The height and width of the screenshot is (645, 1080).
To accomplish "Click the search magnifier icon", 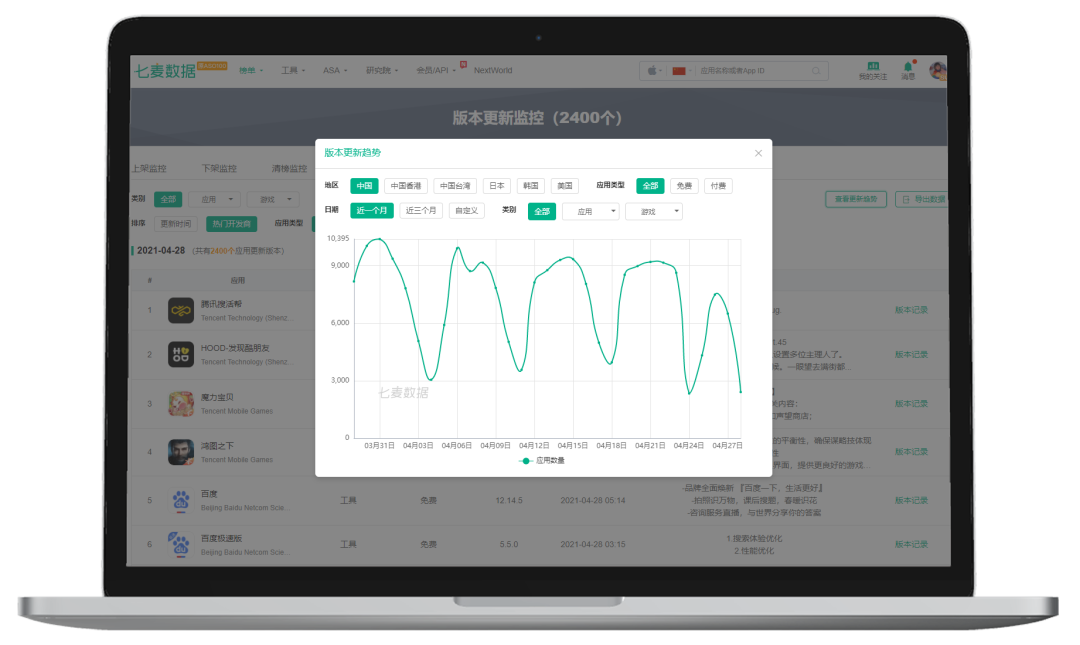I will click(x=816, y=71).
